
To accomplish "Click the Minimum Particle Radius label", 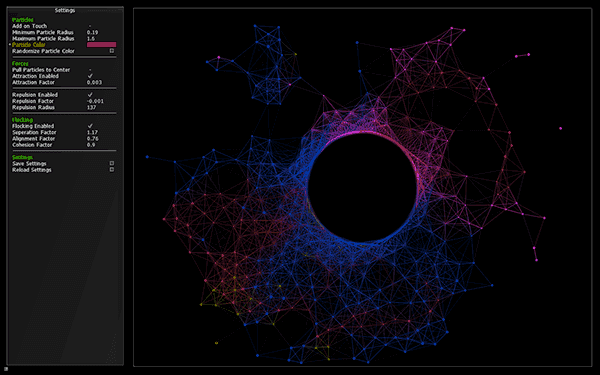I will pyautogui.click(x=43, y=33).
